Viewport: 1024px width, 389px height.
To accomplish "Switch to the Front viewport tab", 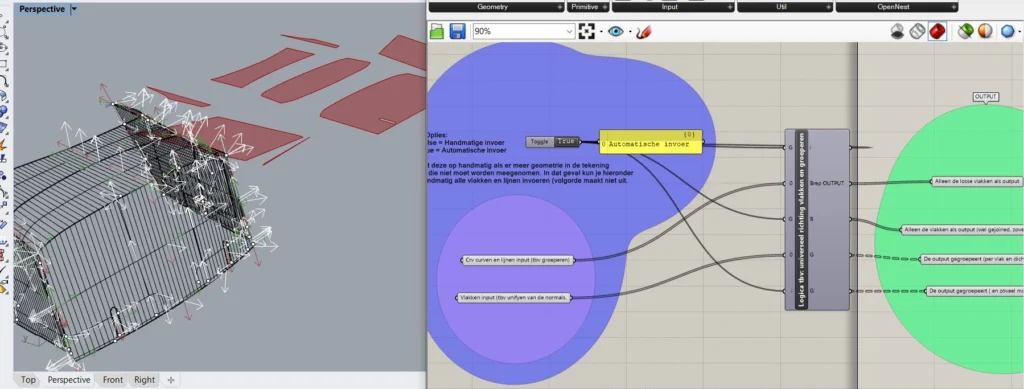I will [112, 380].
